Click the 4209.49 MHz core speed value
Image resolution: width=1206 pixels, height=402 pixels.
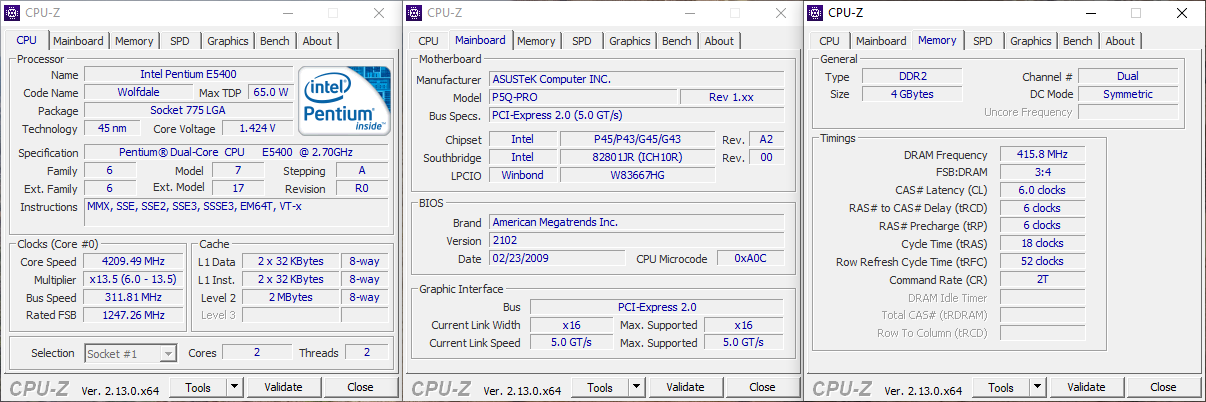[133, 262]
